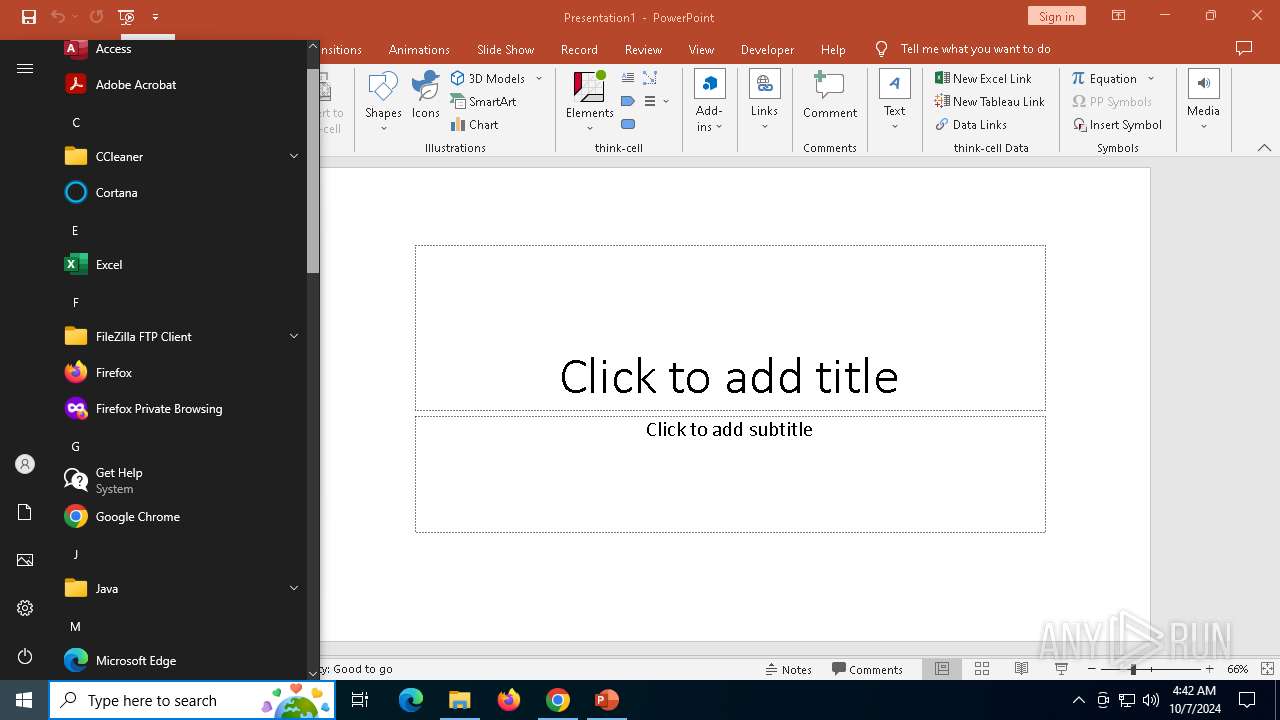This screenshot has width=1280, height=720.
Task: Click the think-cell rounded rectangle icon
Action: pos(628,124)
